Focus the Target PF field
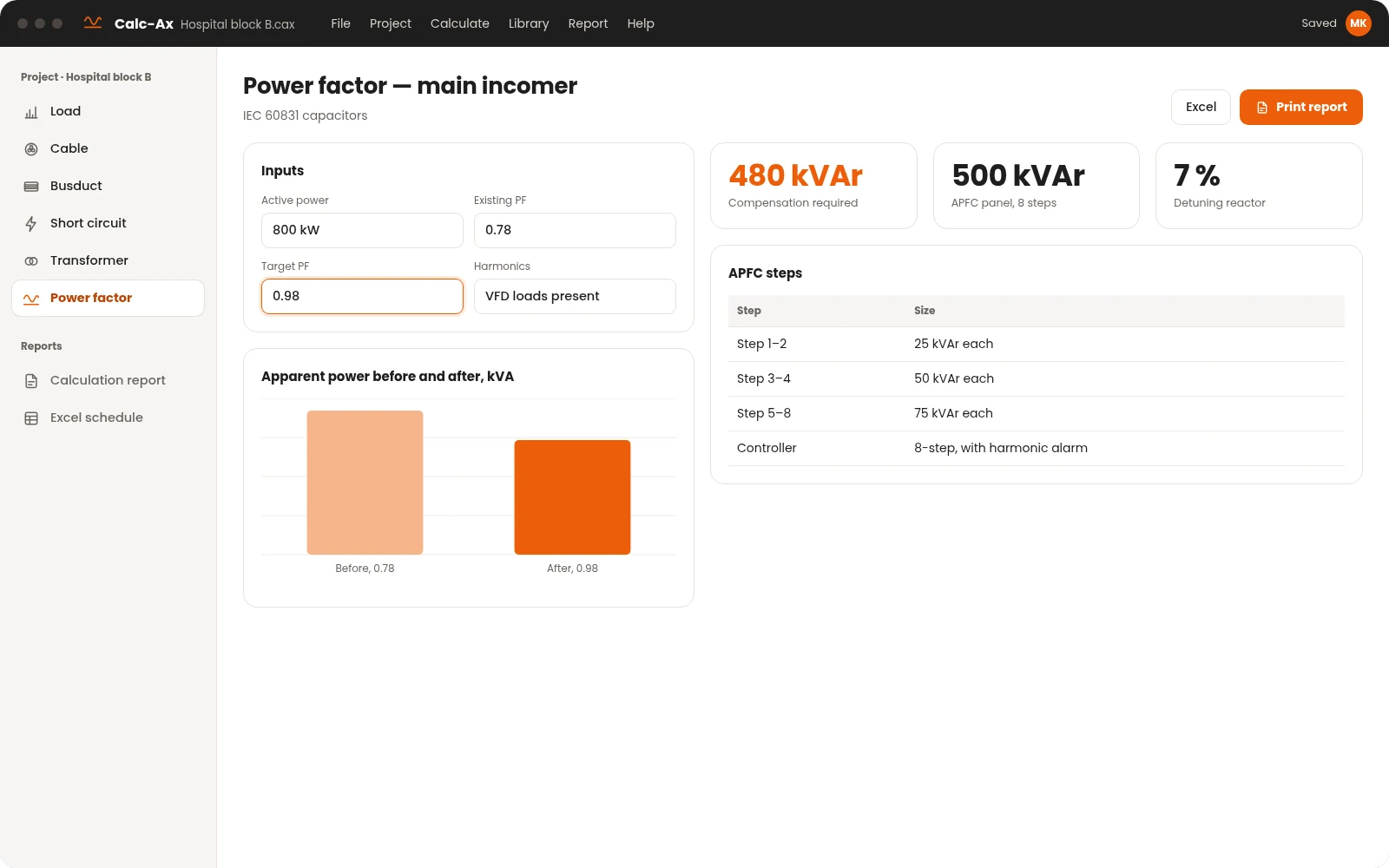This screenshot has width=1389, height=868. coord(362,296)
